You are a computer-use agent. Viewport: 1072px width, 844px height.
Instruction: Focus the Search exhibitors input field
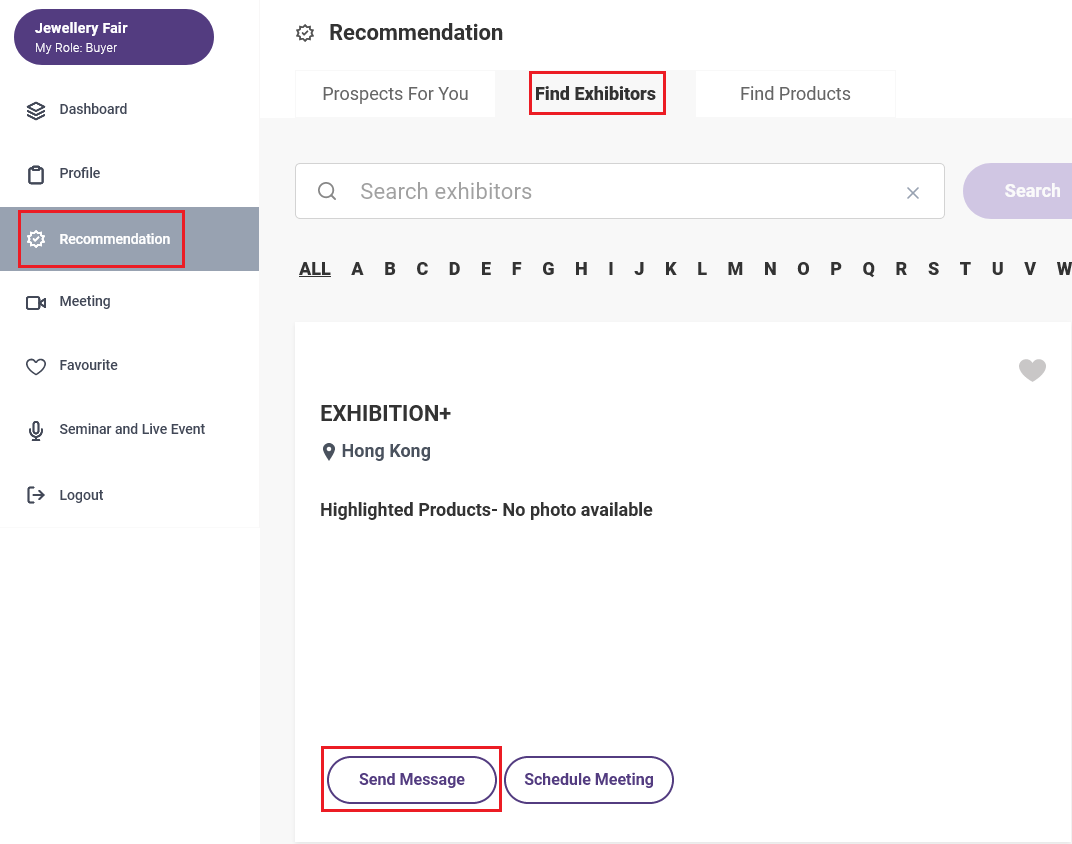pos(619,191)
